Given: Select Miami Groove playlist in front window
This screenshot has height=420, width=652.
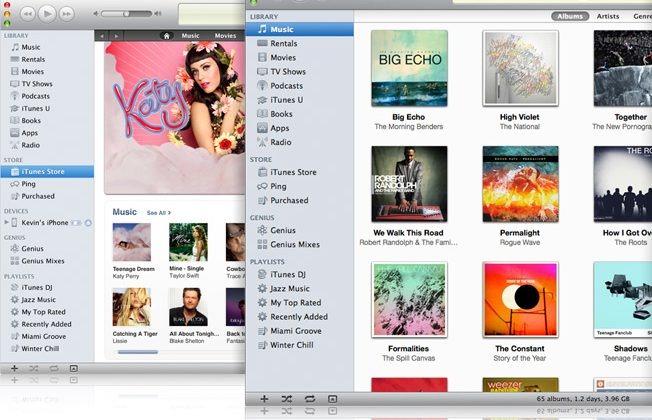Looking at the screenshot, I should coord(299,331).
